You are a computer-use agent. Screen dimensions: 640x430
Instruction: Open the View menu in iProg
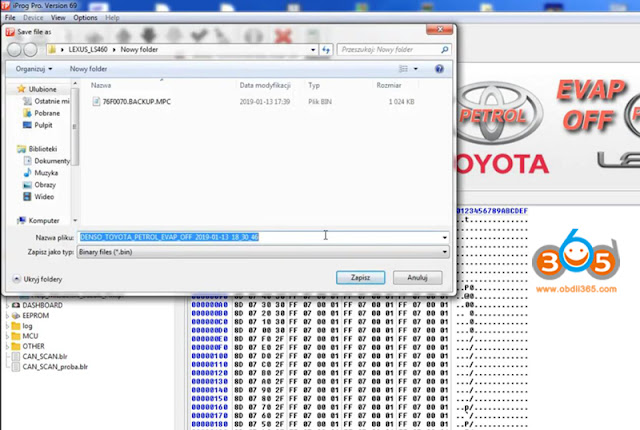click(58, 18)
